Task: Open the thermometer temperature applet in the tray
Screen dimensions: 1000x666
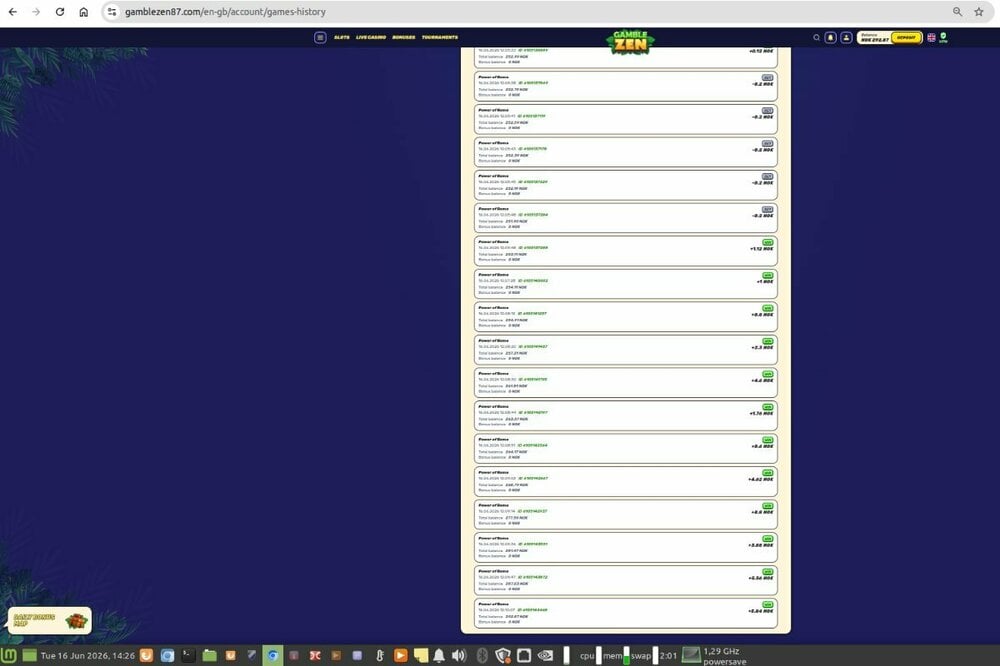Action: click(x=379, y=655)
